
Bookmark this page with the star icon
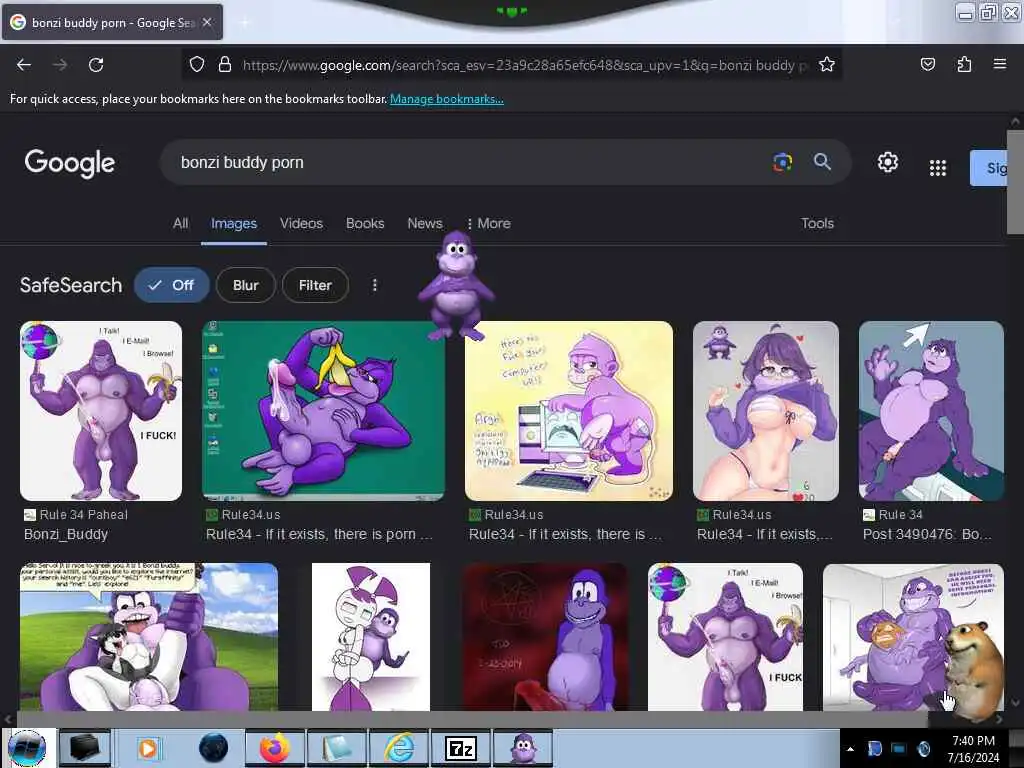827,65
